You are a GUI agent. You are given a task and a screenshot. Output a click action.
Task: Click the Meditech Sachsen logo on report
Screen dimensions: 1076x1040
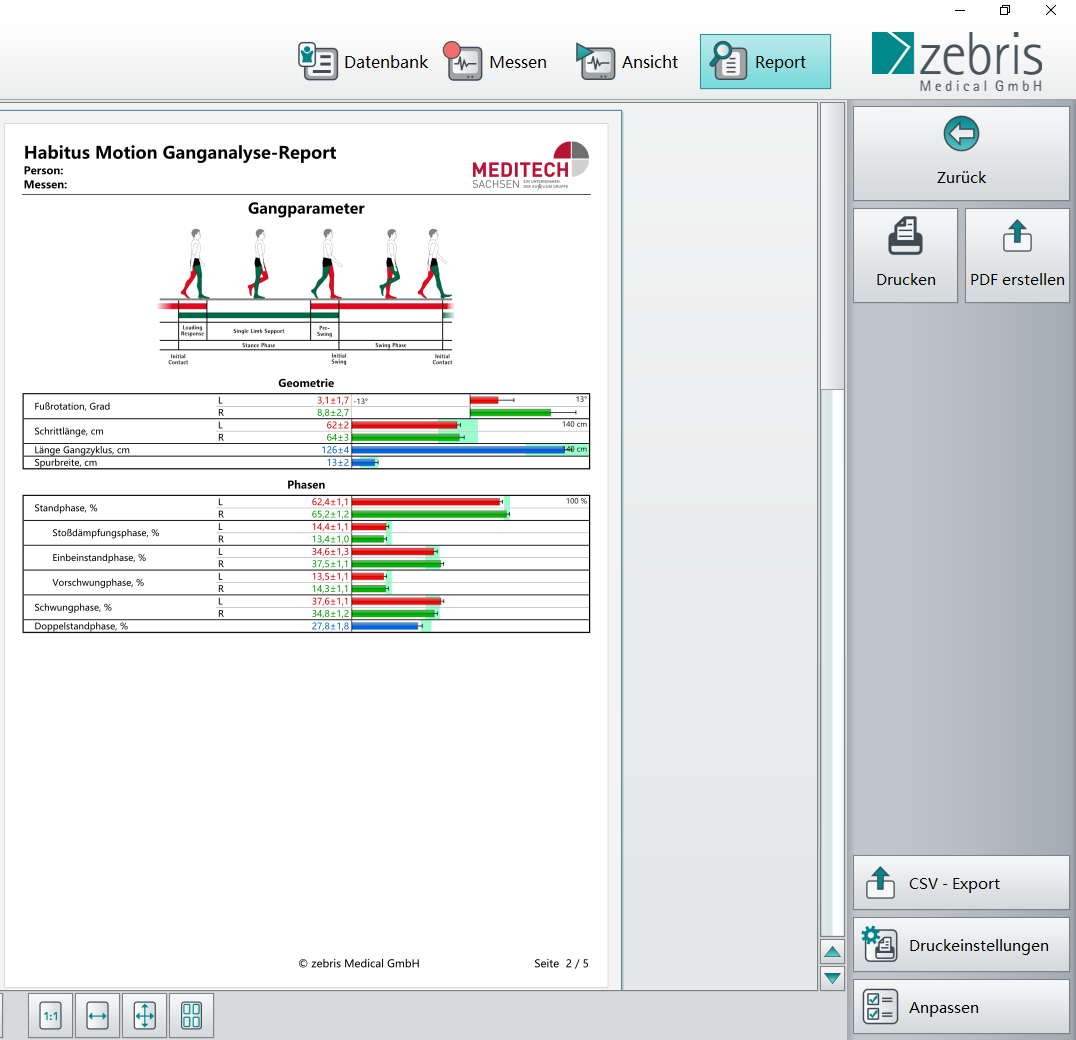[530, 165]
